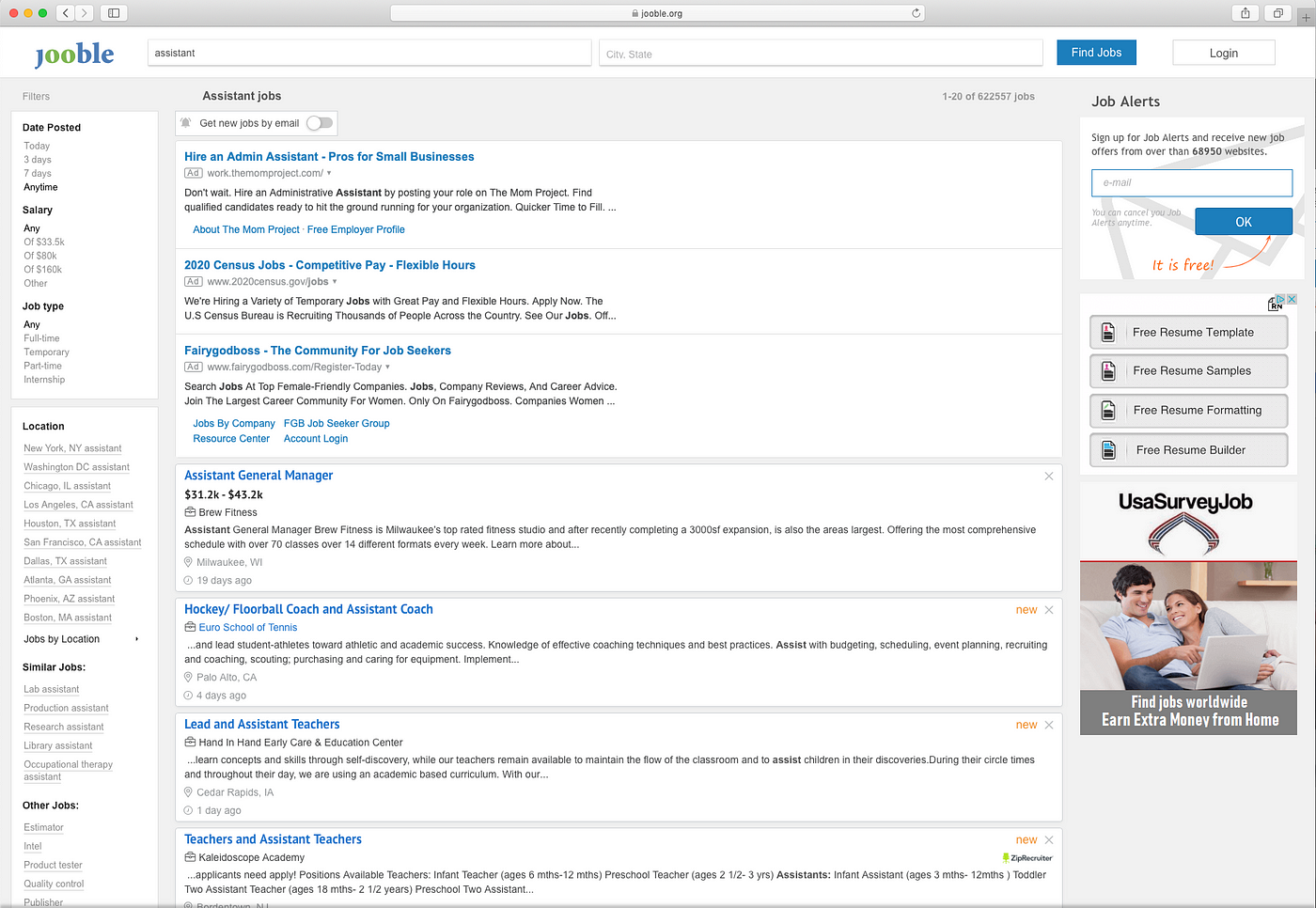This screenshot has width=1316, height=908.
Task: Open the Safari share icon
Action: (1245, 13)
